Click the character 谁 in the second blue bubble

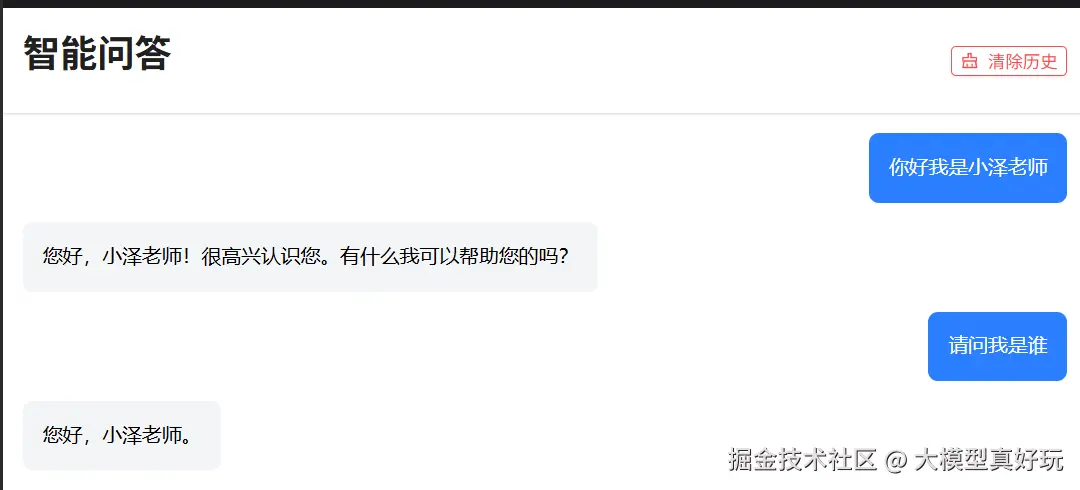(1038, 346)
